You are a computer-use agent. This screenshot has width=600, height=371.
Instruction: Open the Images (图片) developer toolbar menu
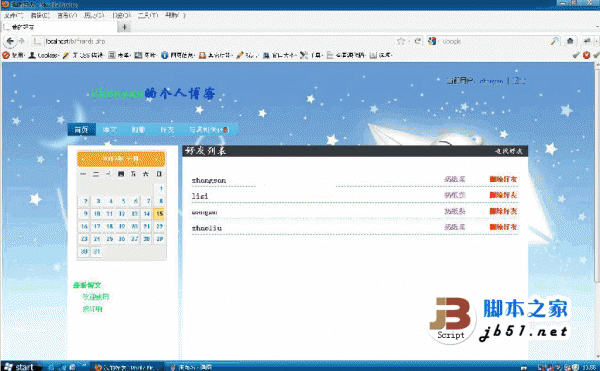[146, 55]
